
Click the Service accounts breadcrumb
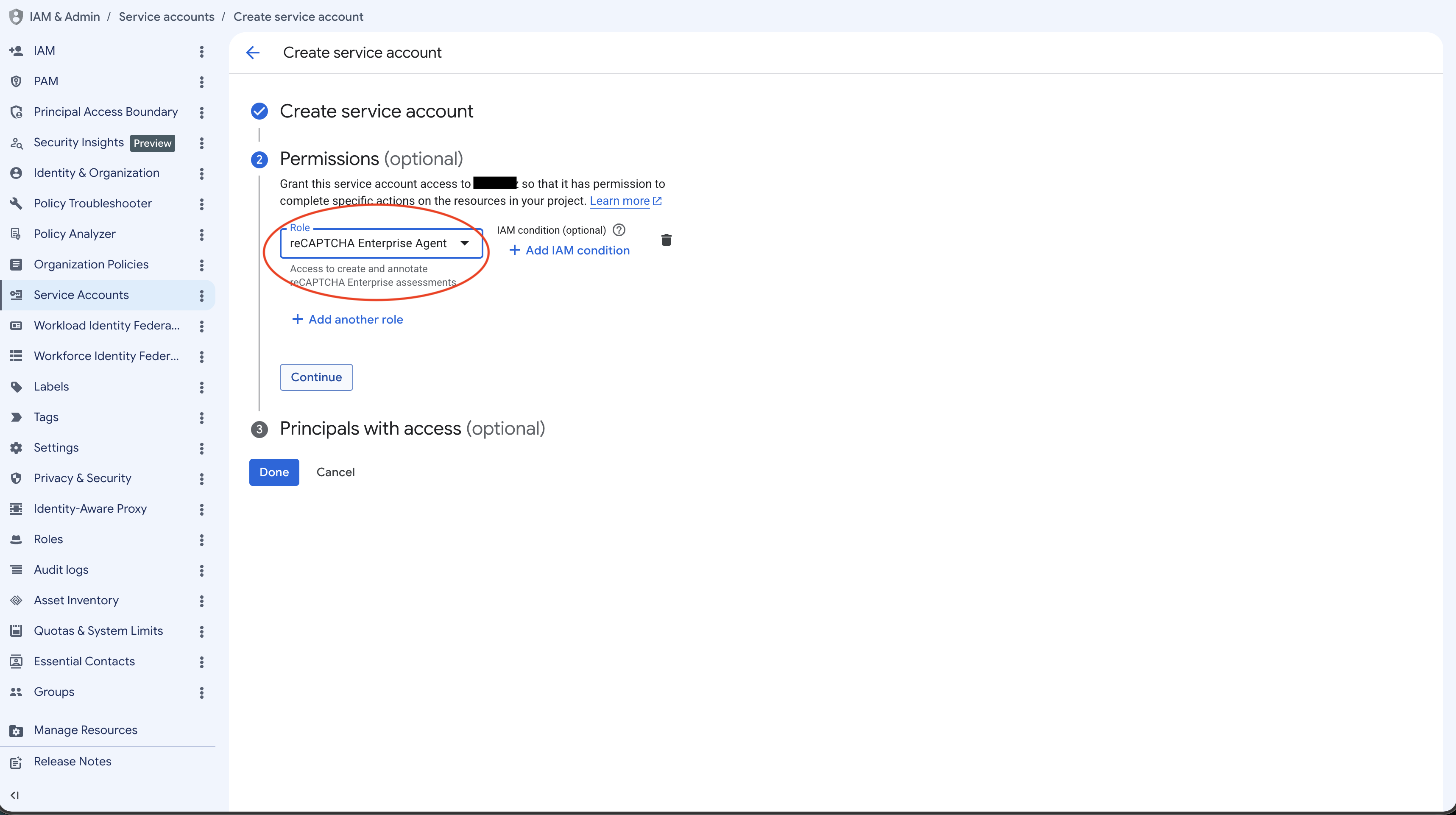[x=167, y=17]
